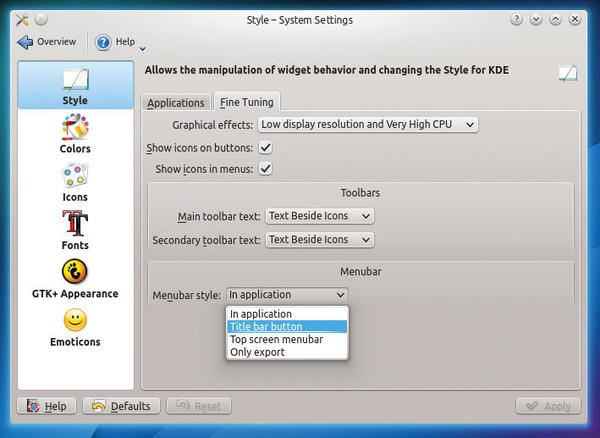The image size is (600, 438).
Task: Choose Title bar button option
Action: [x=287, y=327]
